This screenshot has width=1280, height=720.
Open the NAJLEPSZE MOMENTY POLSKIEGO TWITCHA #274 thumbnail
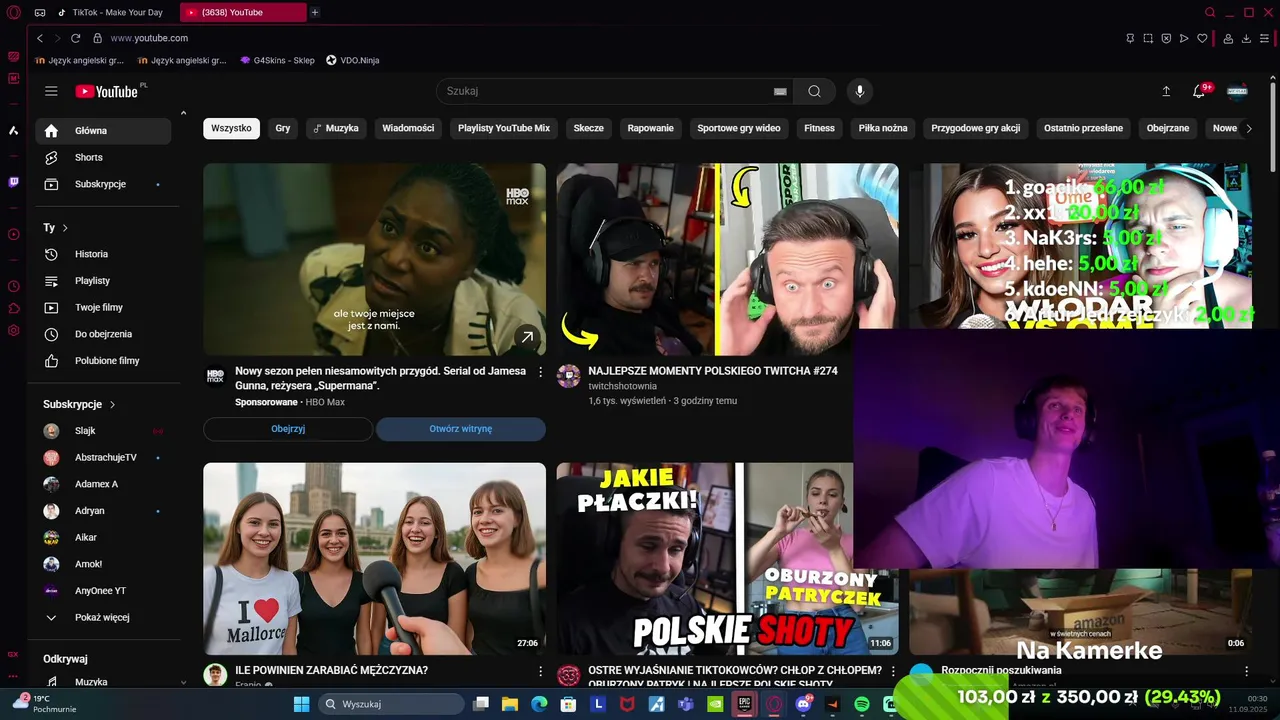728,259
